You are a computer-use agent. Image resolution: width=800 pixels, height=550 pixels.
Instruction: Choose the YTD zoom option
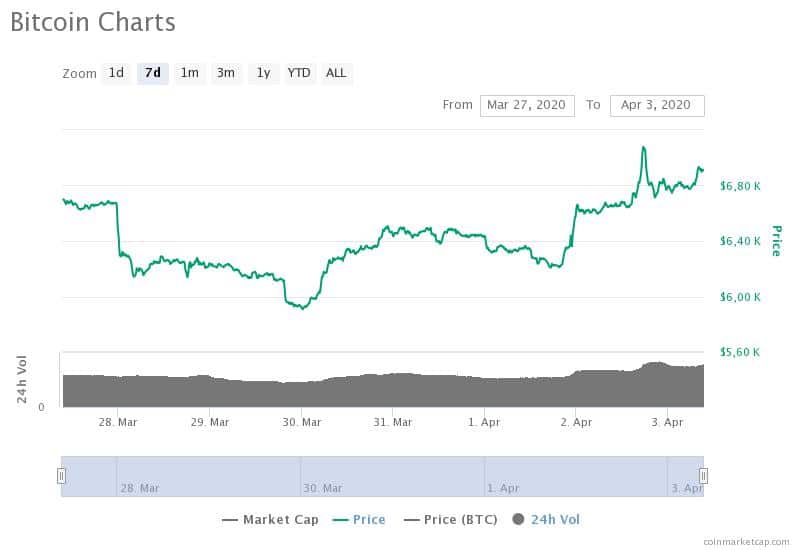tap(299, 73)
